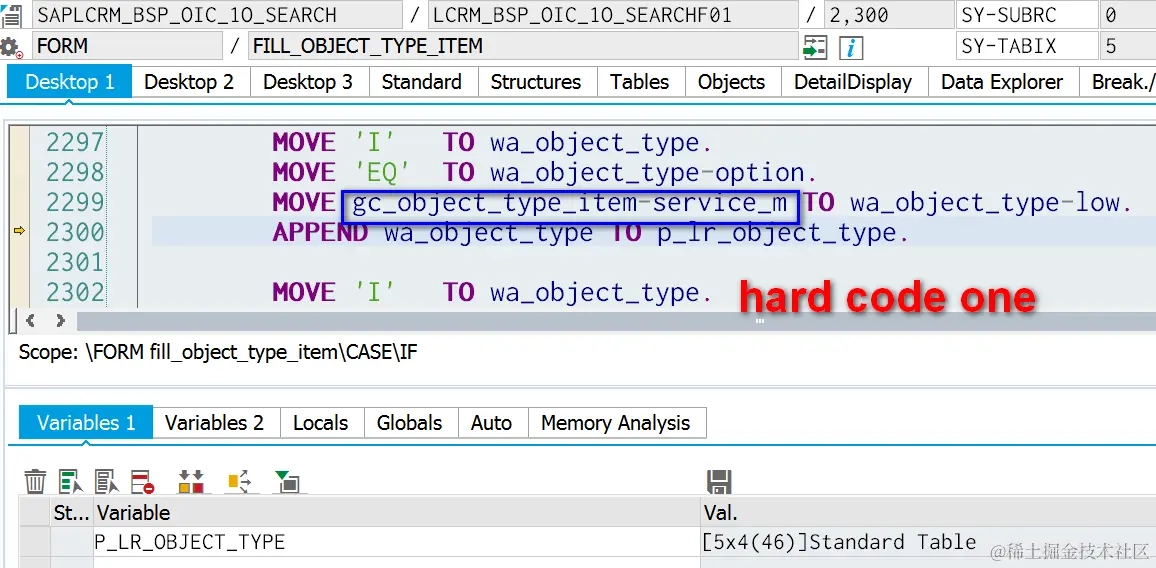Switch to the Desktop 1 tab
This screenshot has height=568, width=1156.
(x=70, y=81)
